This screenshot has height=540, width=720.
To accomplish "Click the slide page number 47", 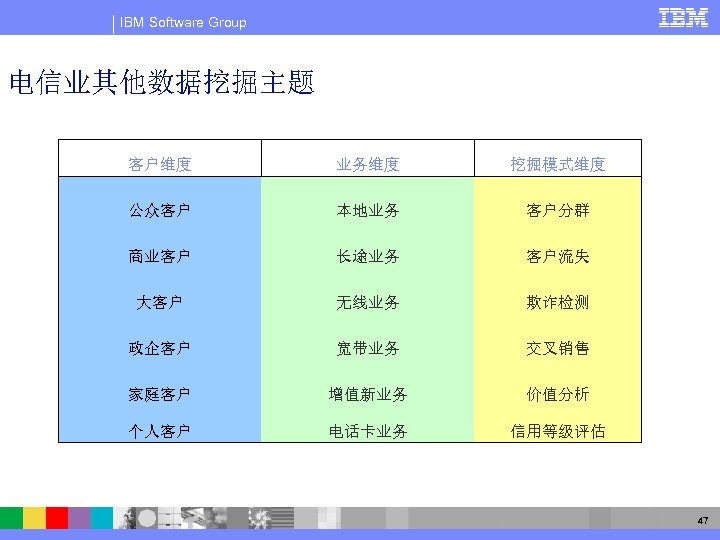I will click(x=703, y=521).
